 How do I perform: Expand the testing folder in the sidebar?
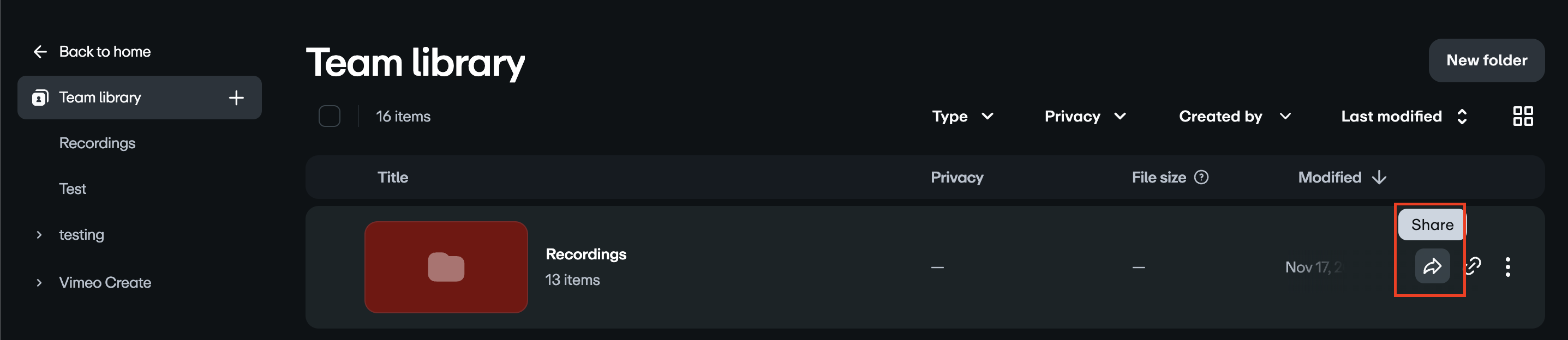tap(39, 234)
